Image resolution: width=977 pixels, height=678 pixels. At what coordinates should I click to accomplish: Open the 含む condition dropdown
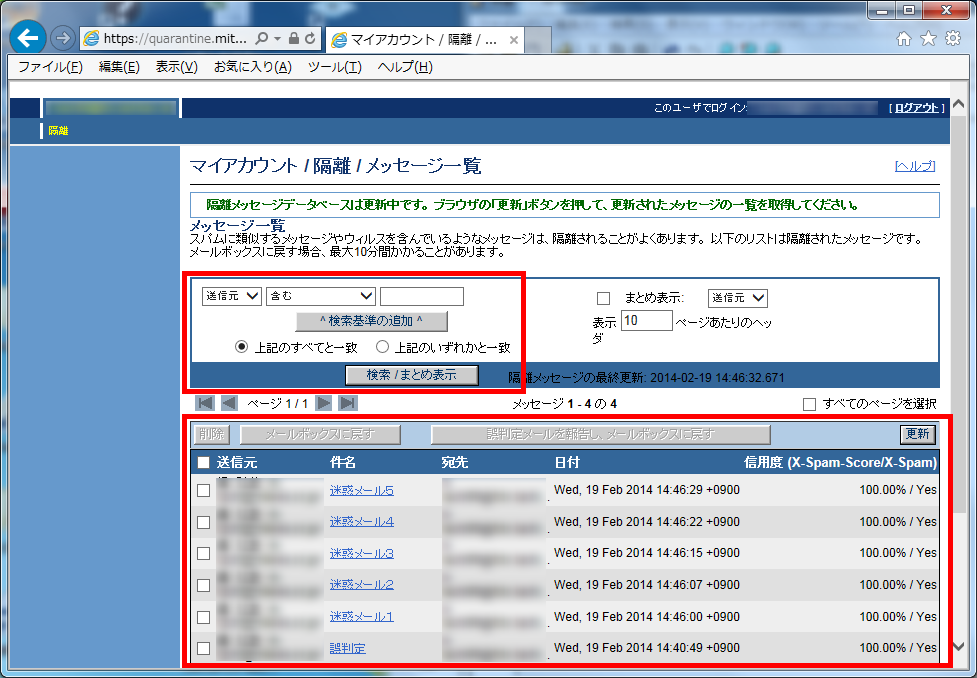click(x=320, y=296)
